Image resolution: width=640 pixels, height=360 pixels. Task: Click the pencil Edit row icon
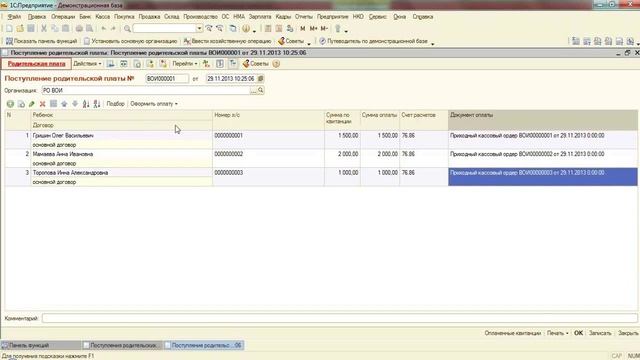32,104
